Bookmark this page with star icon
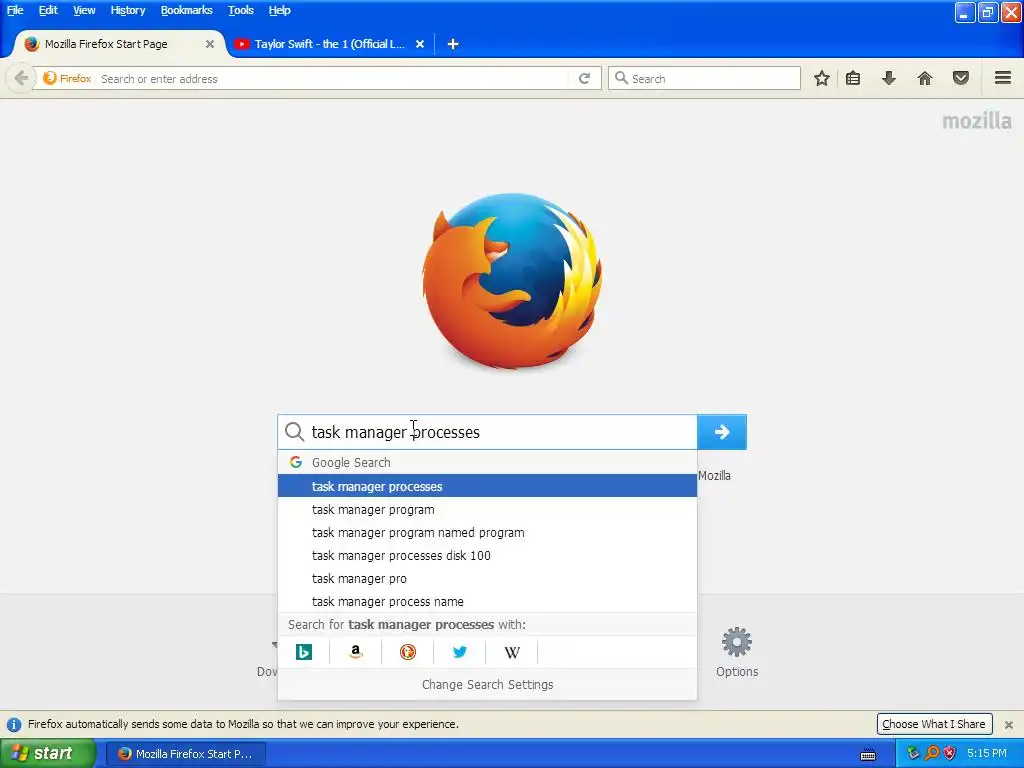Image resolution: width=1024 pixels, height=768 pixels. [x=822, y=78]
